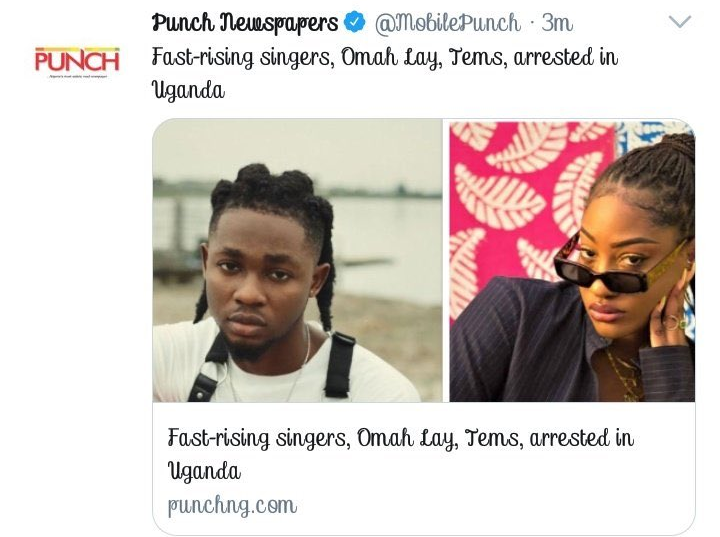Open the left photo of the man in suspenders
Viewport: 720px width, 537px height.
(298, 260)
